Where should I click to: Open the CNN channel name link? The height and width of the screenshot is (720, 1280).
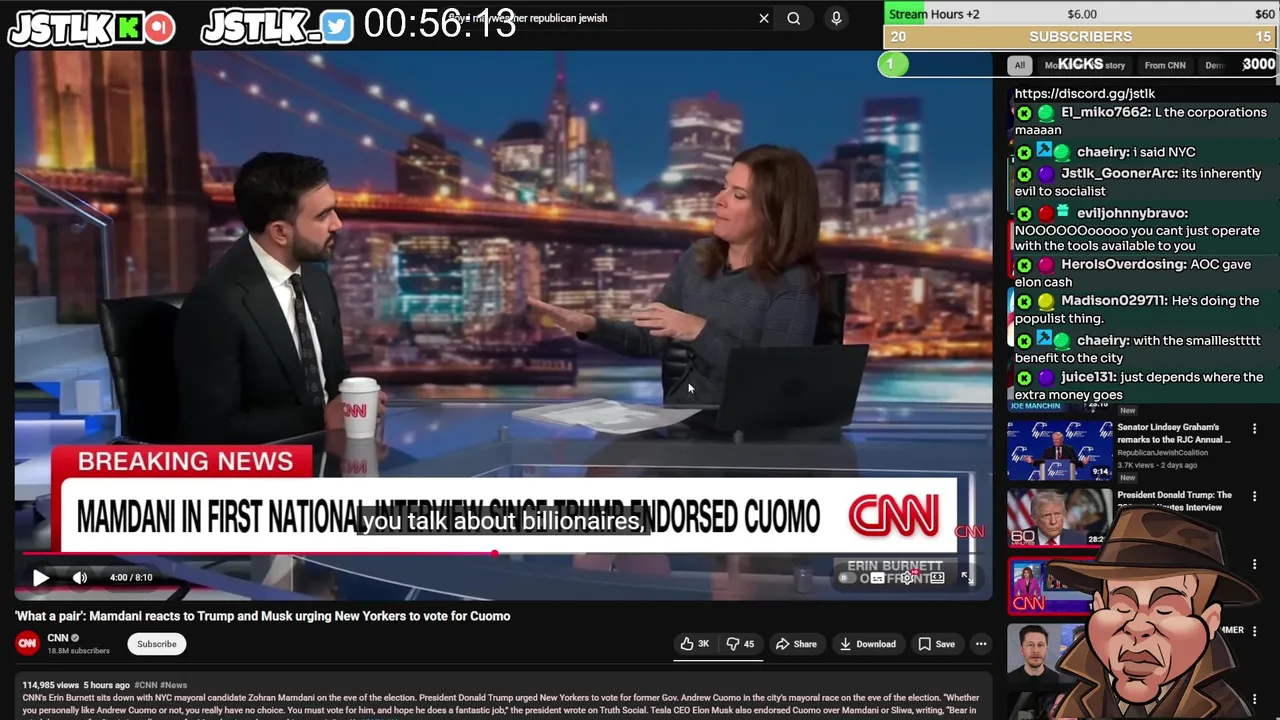(x=58, y=638)
